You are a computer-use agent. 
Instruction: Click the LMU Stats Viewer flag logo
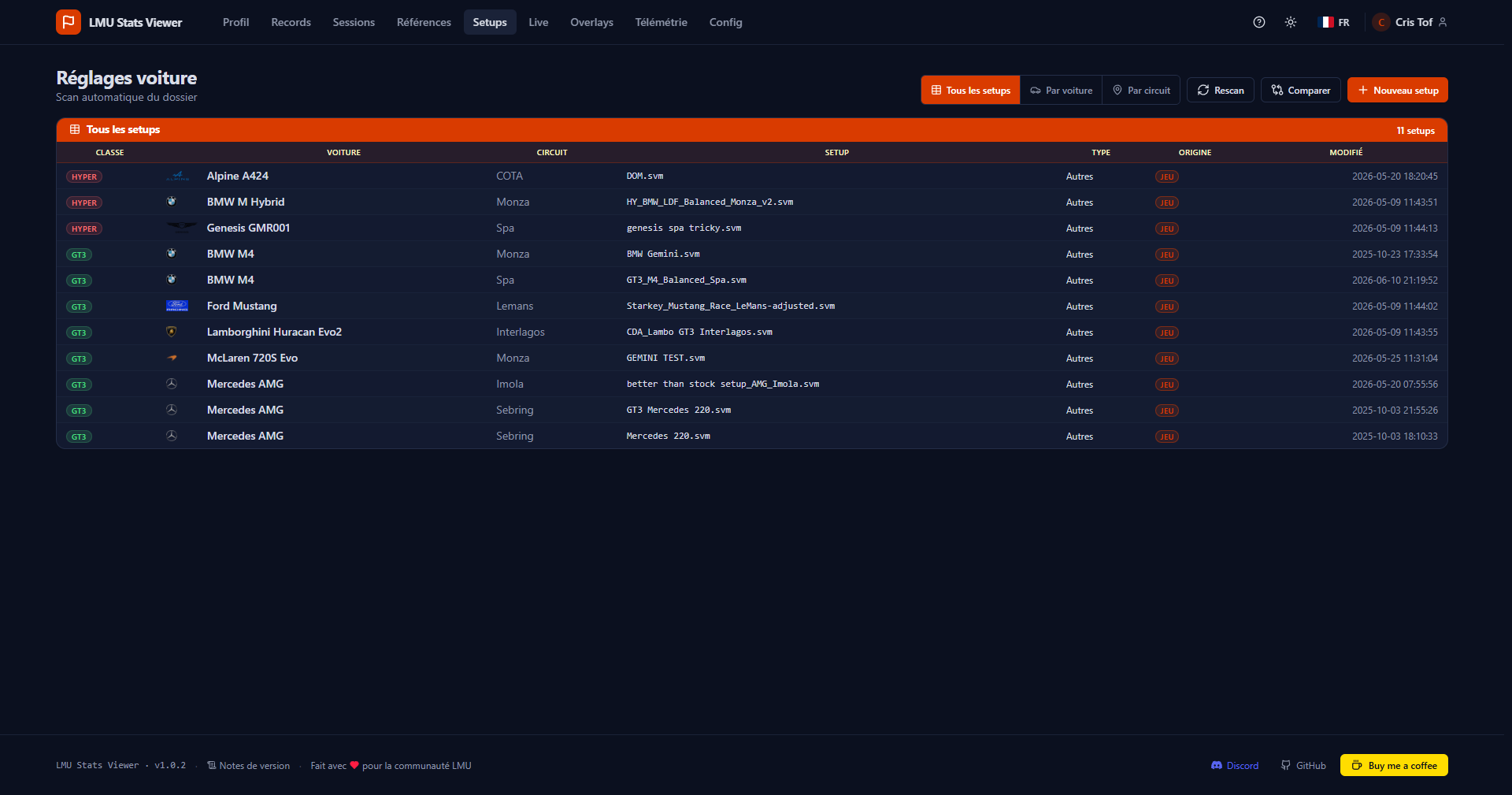coord(69,22)
